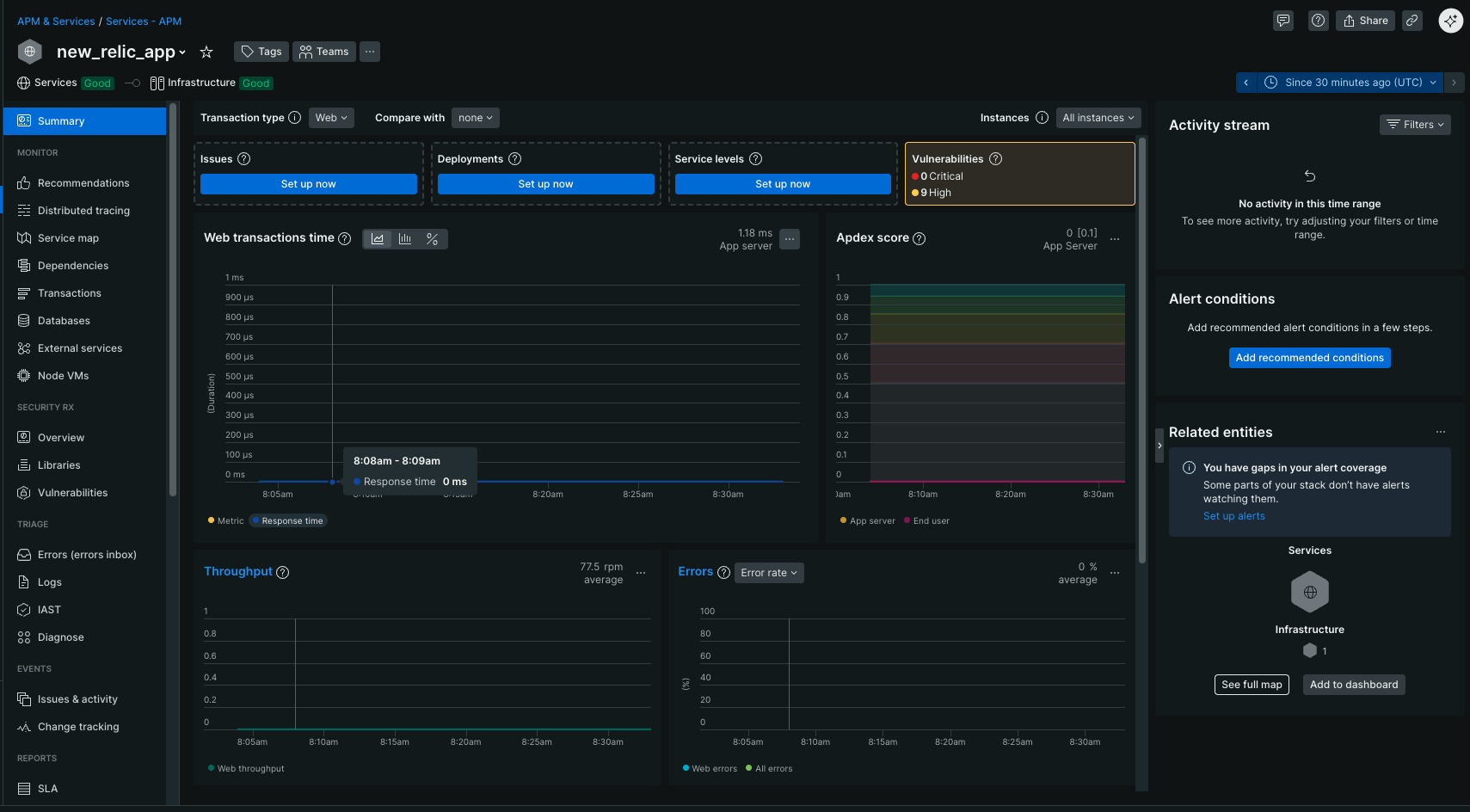This screenshot has width=1470, height=812.
Task: Copy permalink using the link icon
Action: point(1412,21)
